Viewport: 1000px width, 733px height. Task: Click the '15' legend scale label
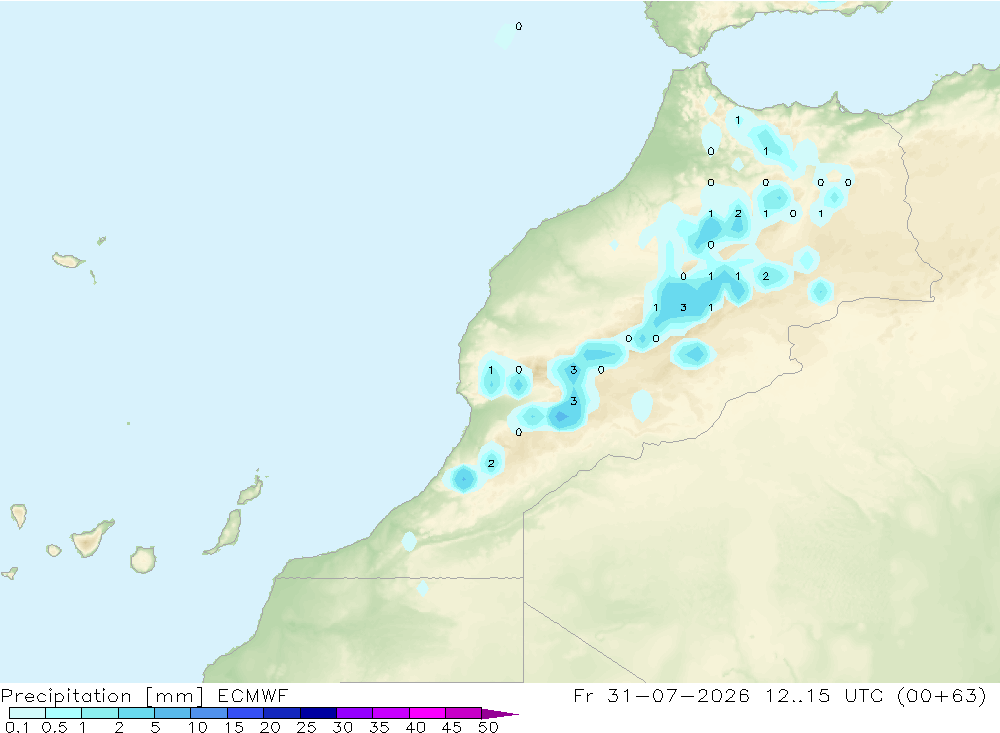click(x=234, y=727)
